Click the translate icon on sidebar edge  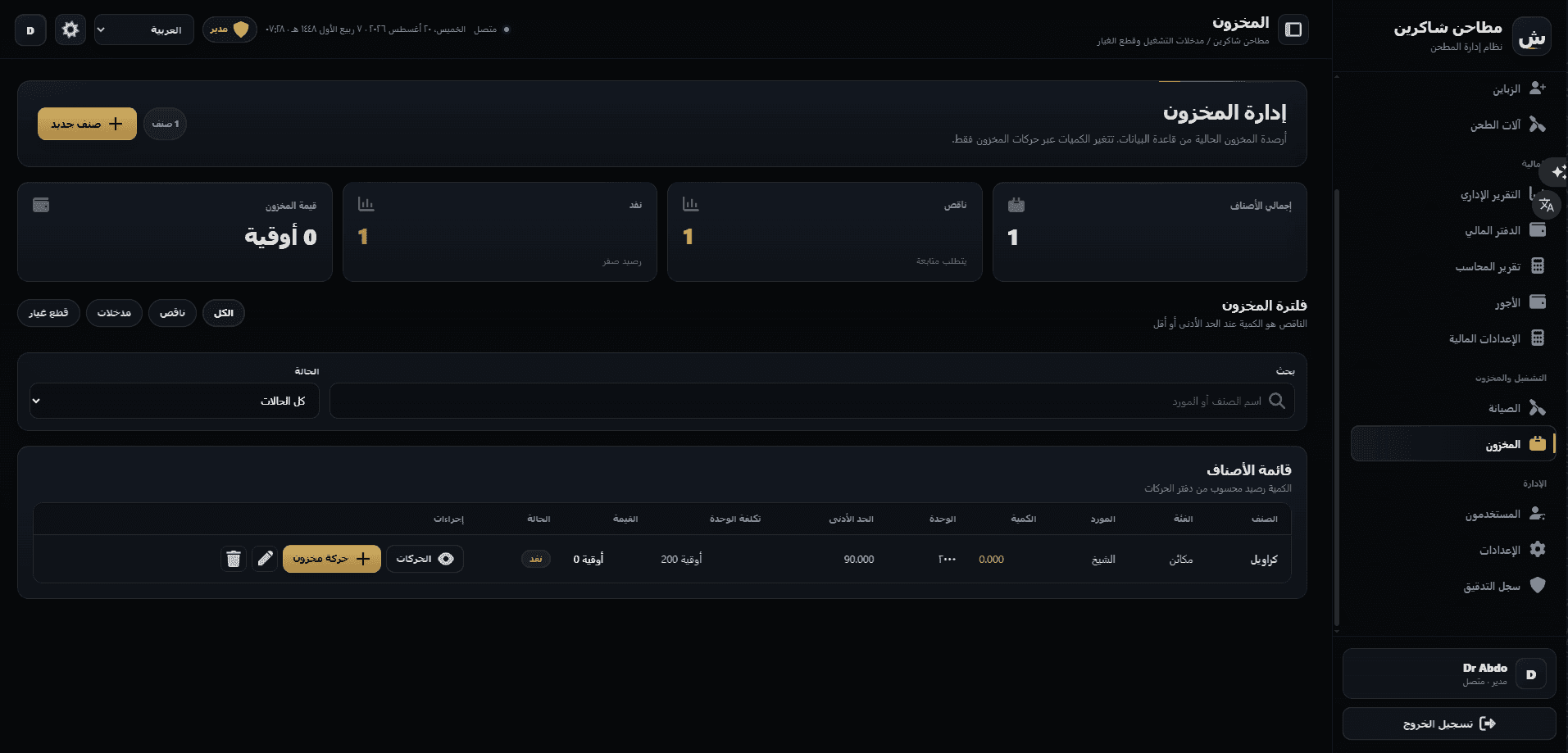[x=1547, y=205]
